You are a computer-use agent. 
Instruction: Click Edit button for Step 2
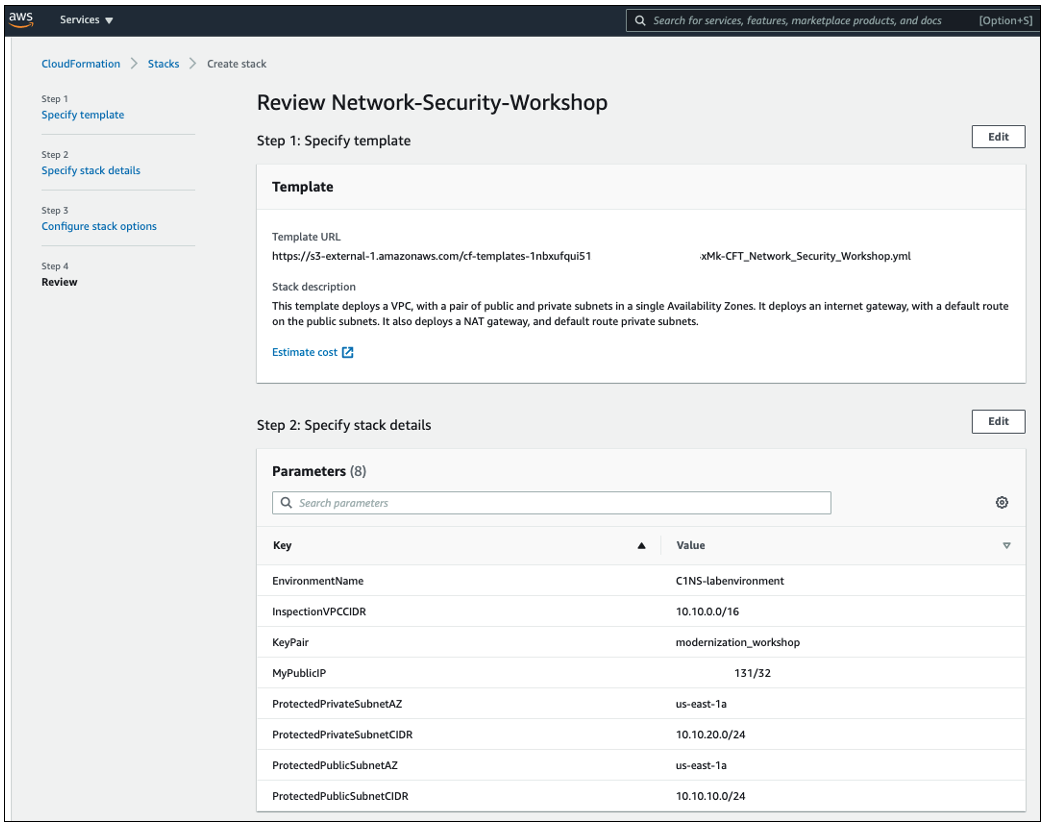point(998,421)
